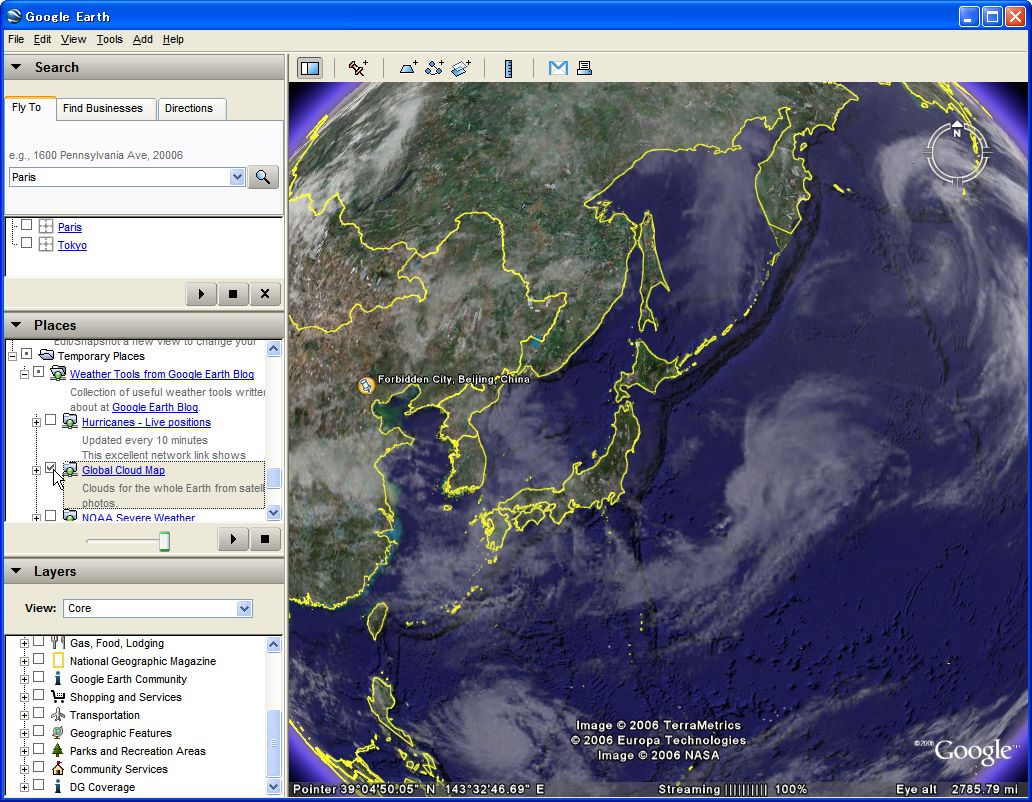Click the Community Services house icon
1032x802 pixels.
58,768
